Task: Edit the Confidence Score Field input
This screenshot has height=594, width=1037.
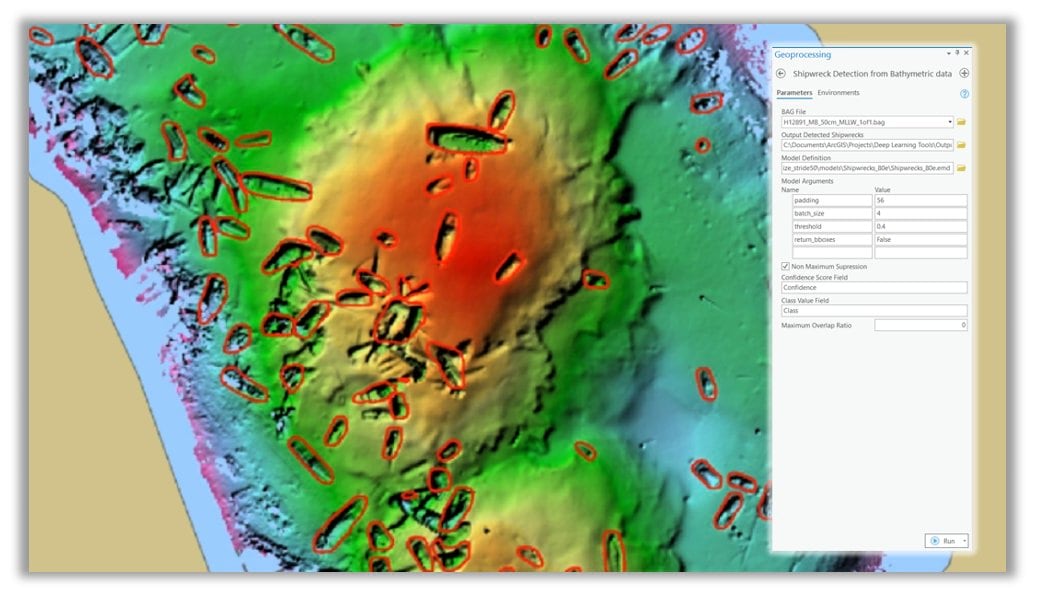Action: (874, 288)
